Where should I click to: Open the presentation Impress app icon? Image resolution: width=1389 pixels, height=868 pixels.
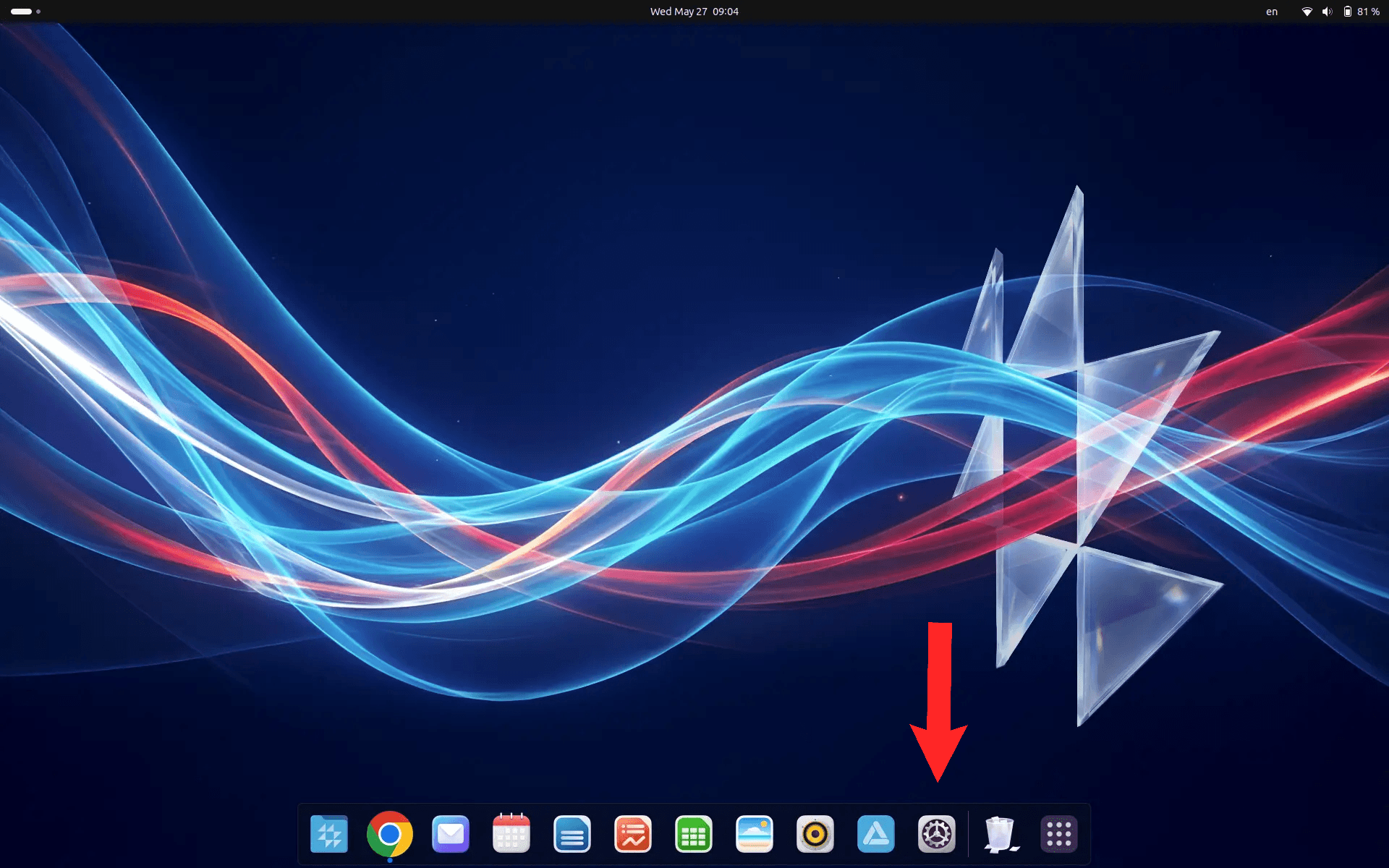pos(633,834)
